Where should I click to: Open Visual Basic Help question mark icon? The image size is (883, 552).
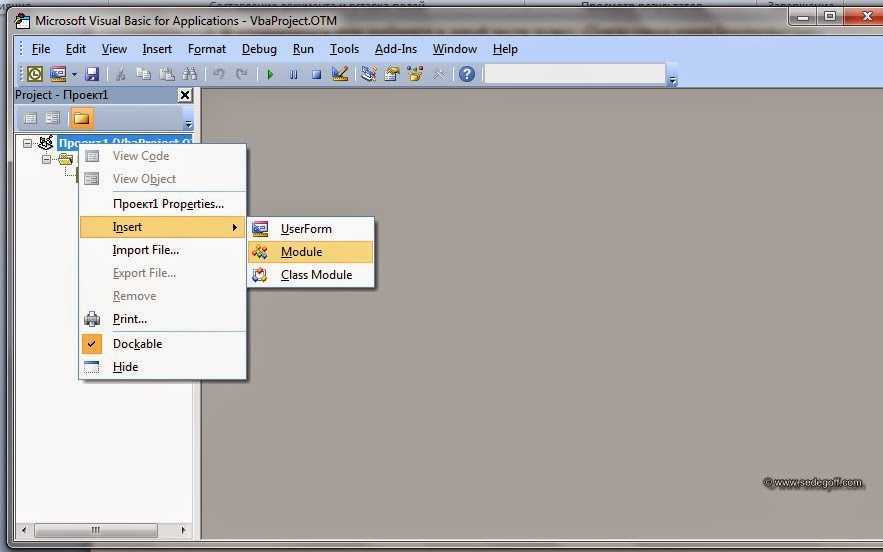[467, 74]
